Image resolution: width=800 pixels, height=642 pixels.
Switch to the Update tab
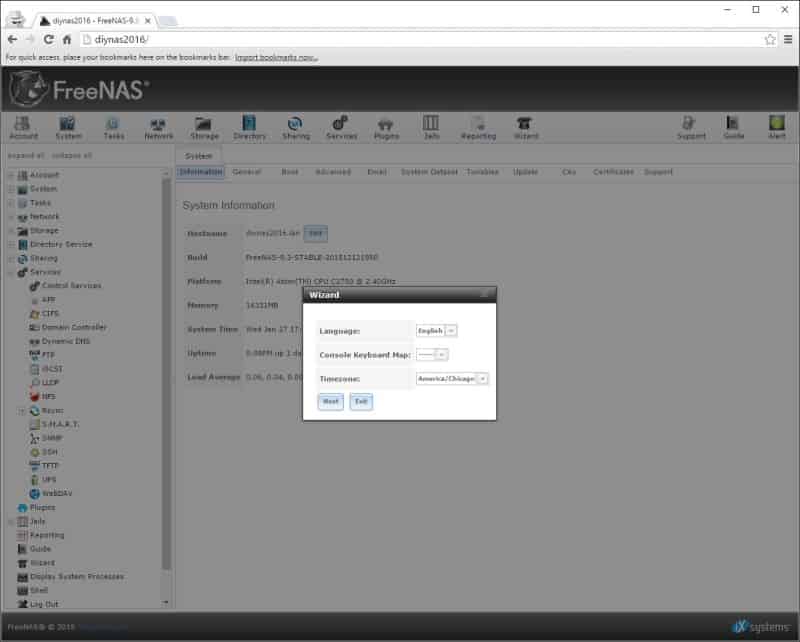(x=525, y=172)
